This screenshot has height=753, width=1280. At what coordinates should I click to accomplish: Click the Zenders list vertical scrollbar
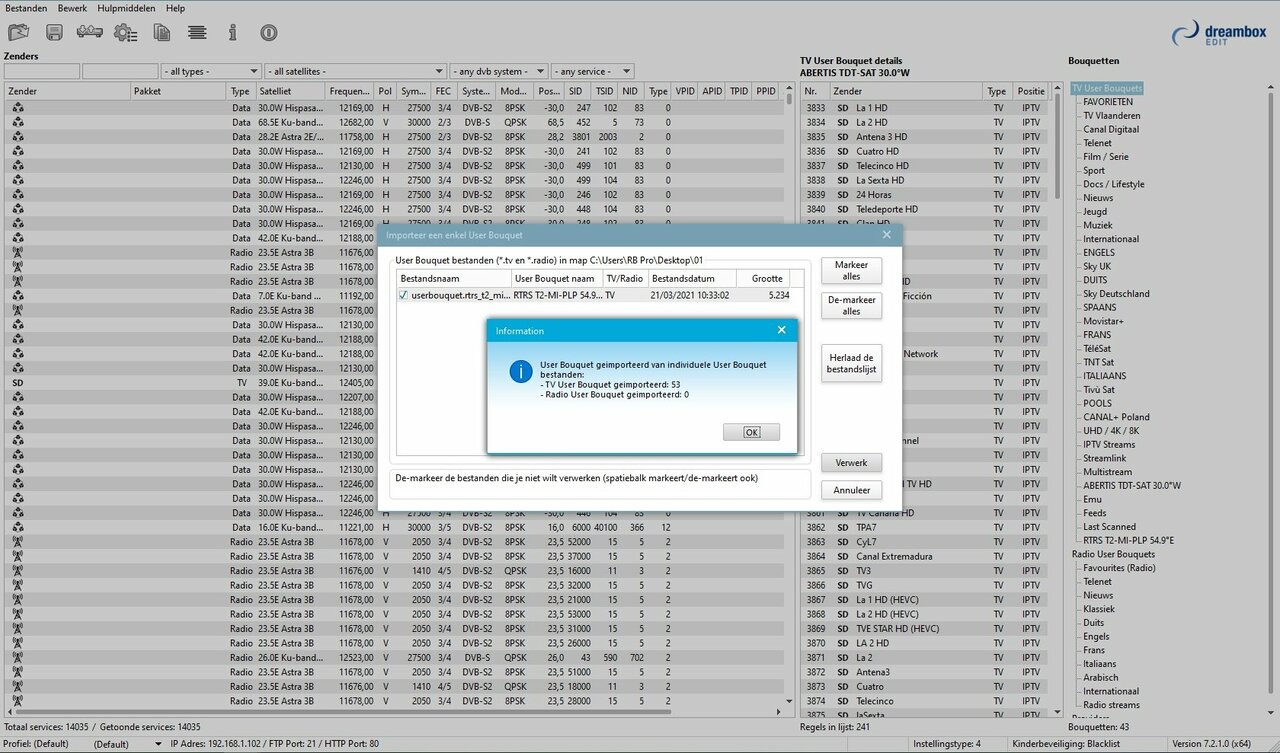pos(789,400)
